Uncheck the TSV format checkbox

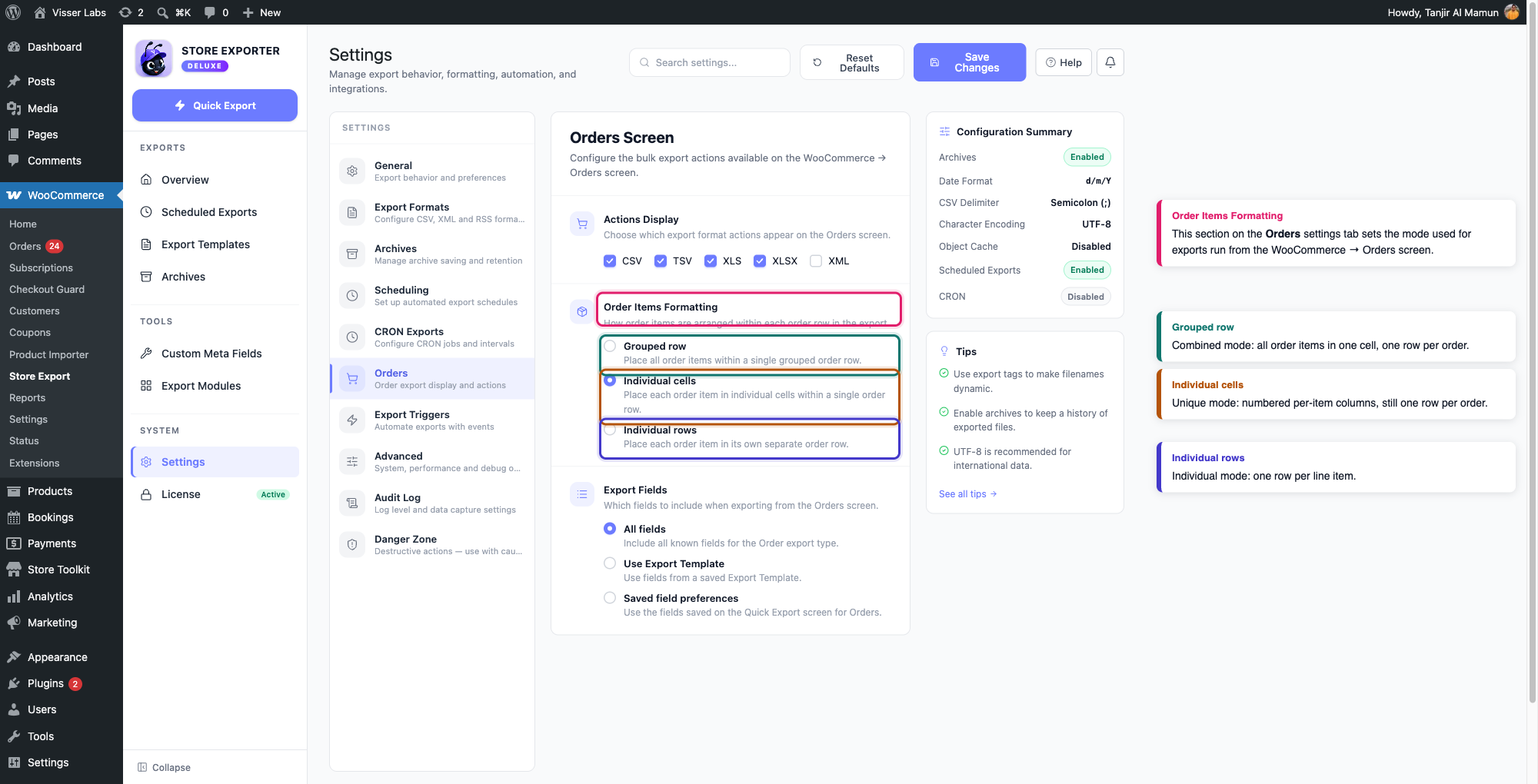click(661, 261)
